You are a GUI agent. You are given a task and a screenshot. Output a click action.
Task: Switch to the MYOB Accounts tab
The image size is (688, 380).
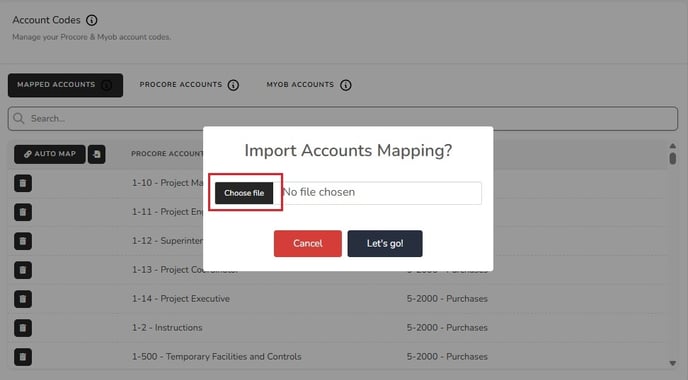[x=300, y=85]
